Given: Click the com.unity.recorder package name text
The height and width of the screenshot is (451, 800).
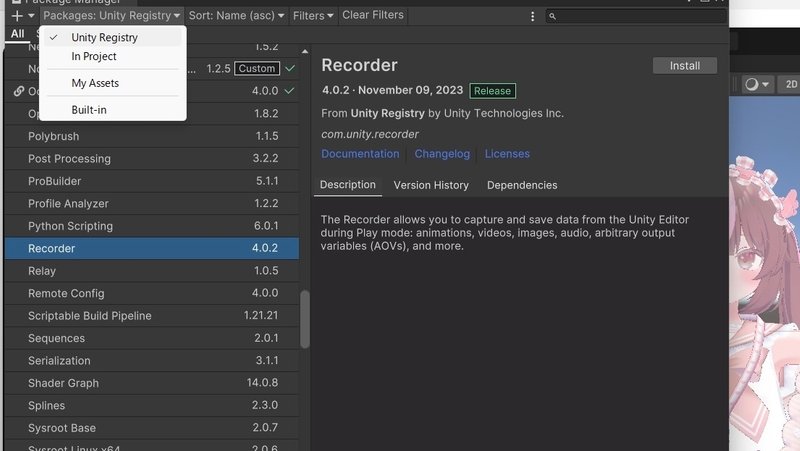Looking at the screenshot, I should 370,134.
